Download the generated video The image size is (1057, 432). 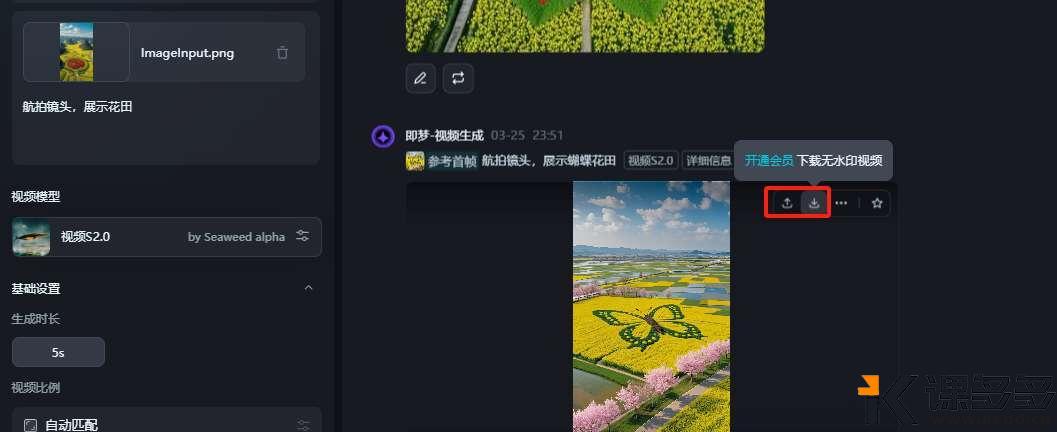814,203
